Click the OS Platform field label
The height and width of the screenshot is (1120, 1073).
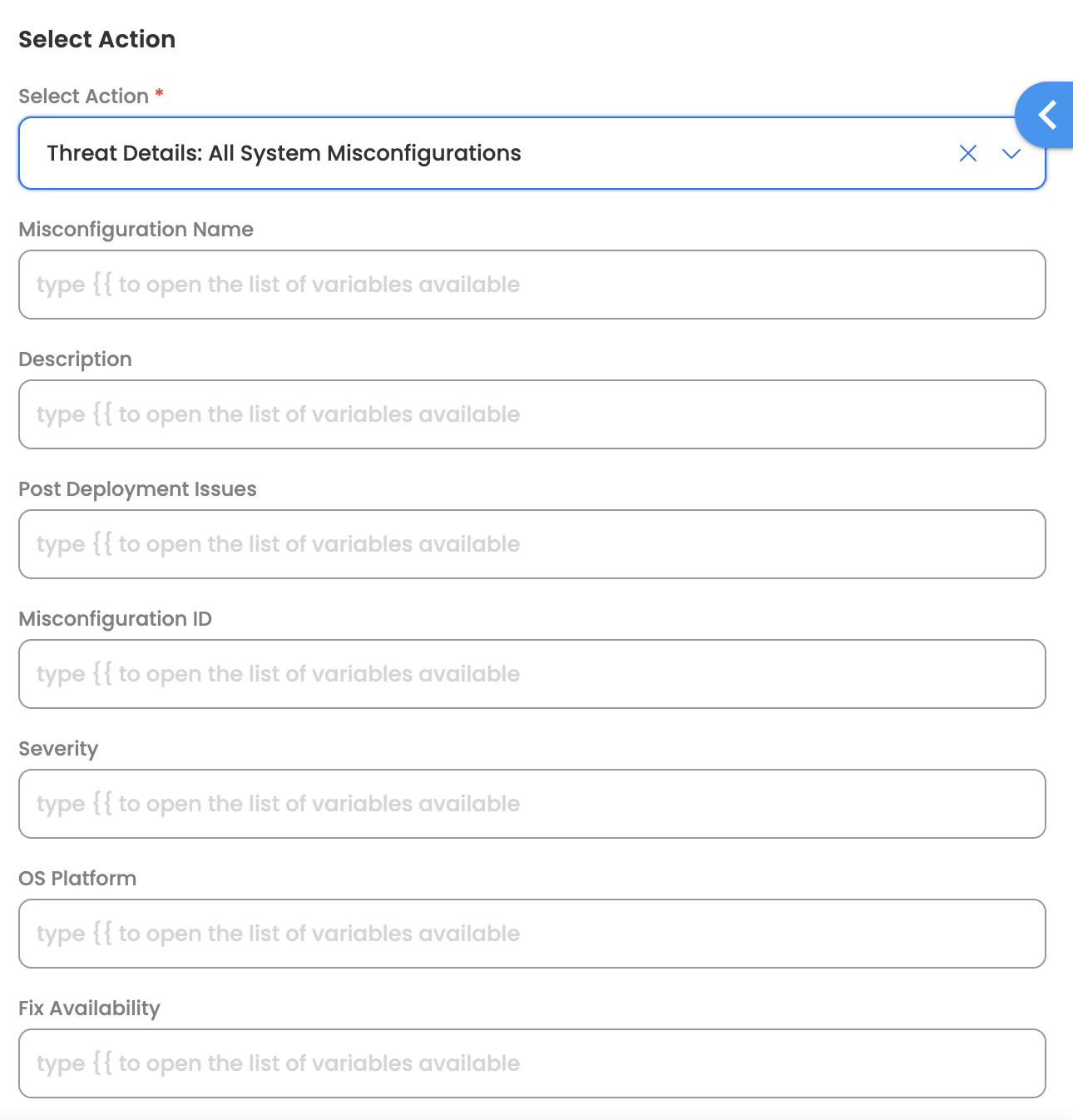77,879
